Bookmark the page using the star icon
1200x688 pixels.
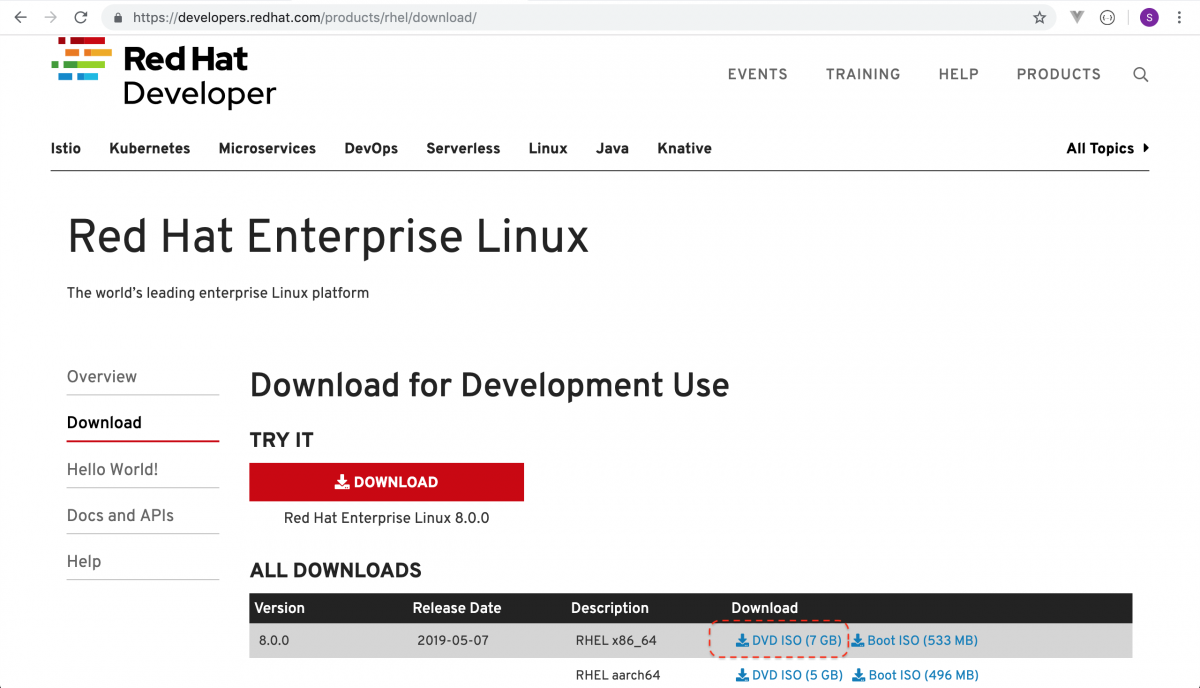(x=1039, y=17)
